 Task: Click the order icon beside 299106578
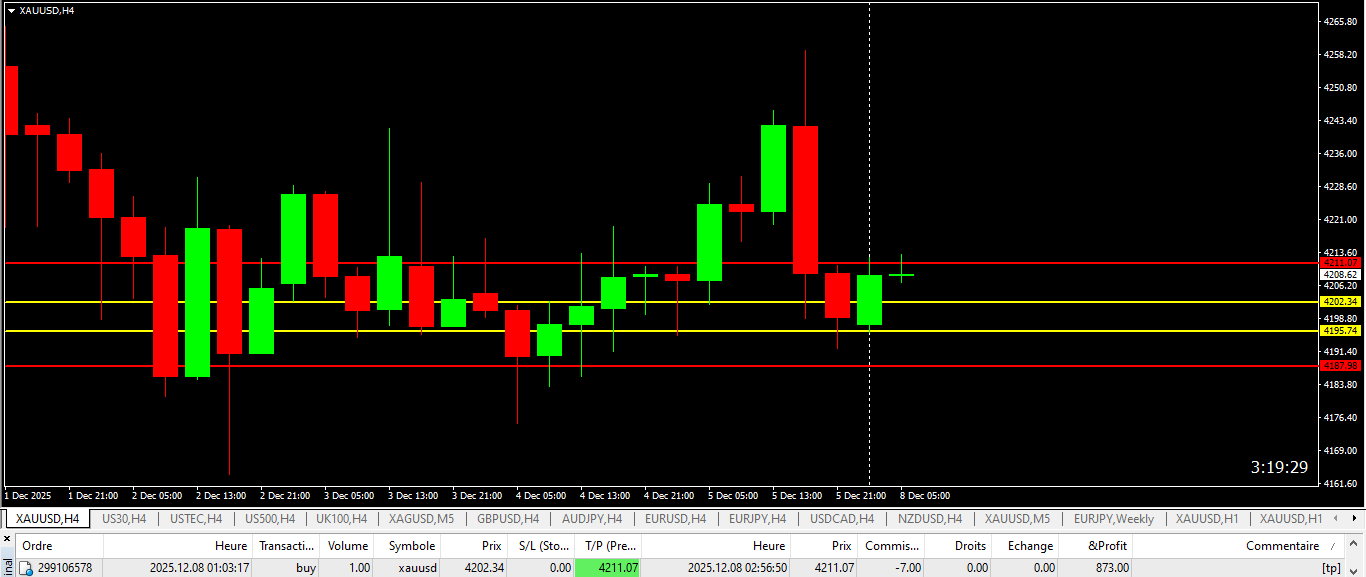pos(27,568)
